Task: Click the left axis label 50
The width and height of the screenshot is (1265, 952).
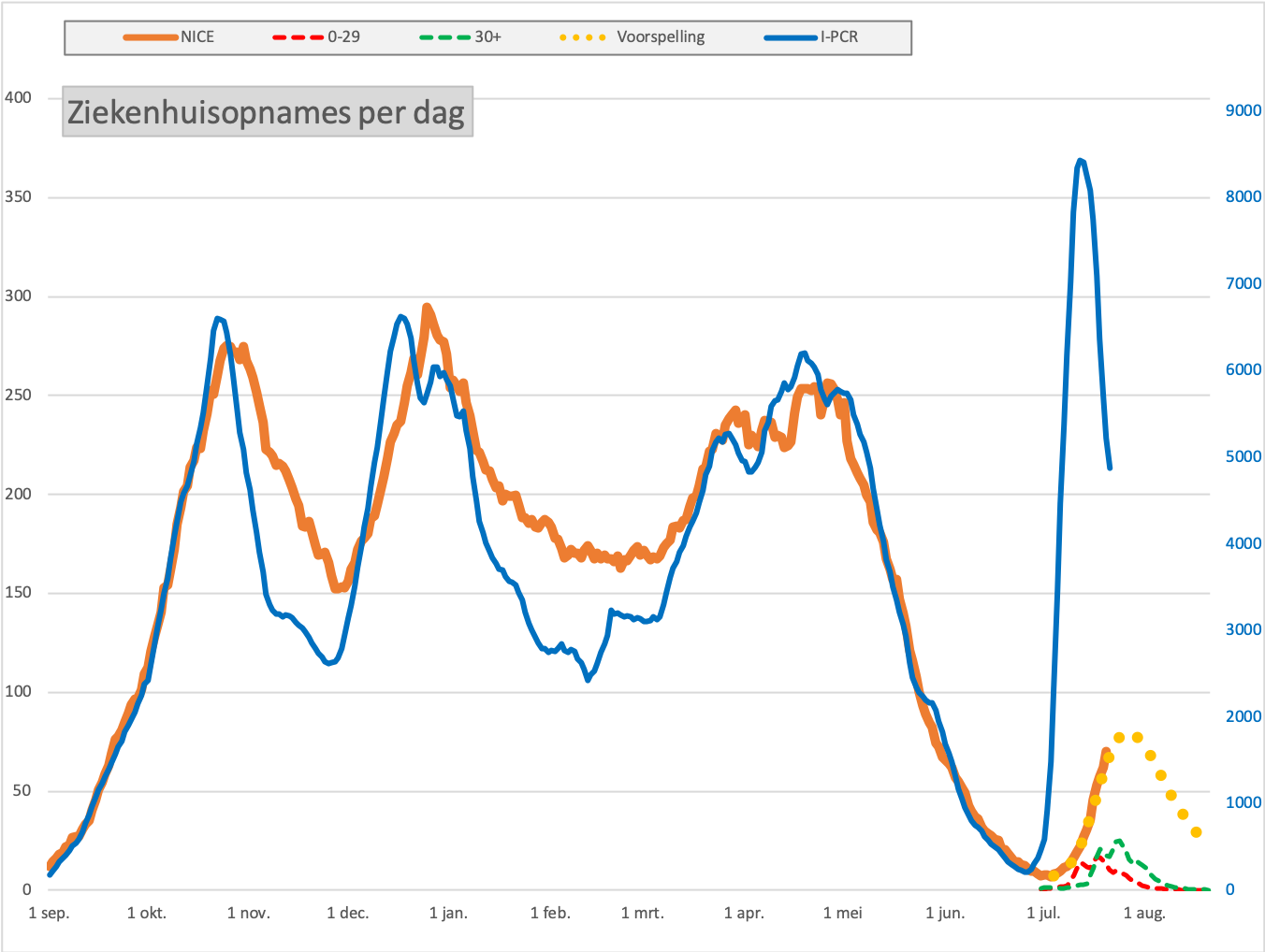Action: click(22, 790)
